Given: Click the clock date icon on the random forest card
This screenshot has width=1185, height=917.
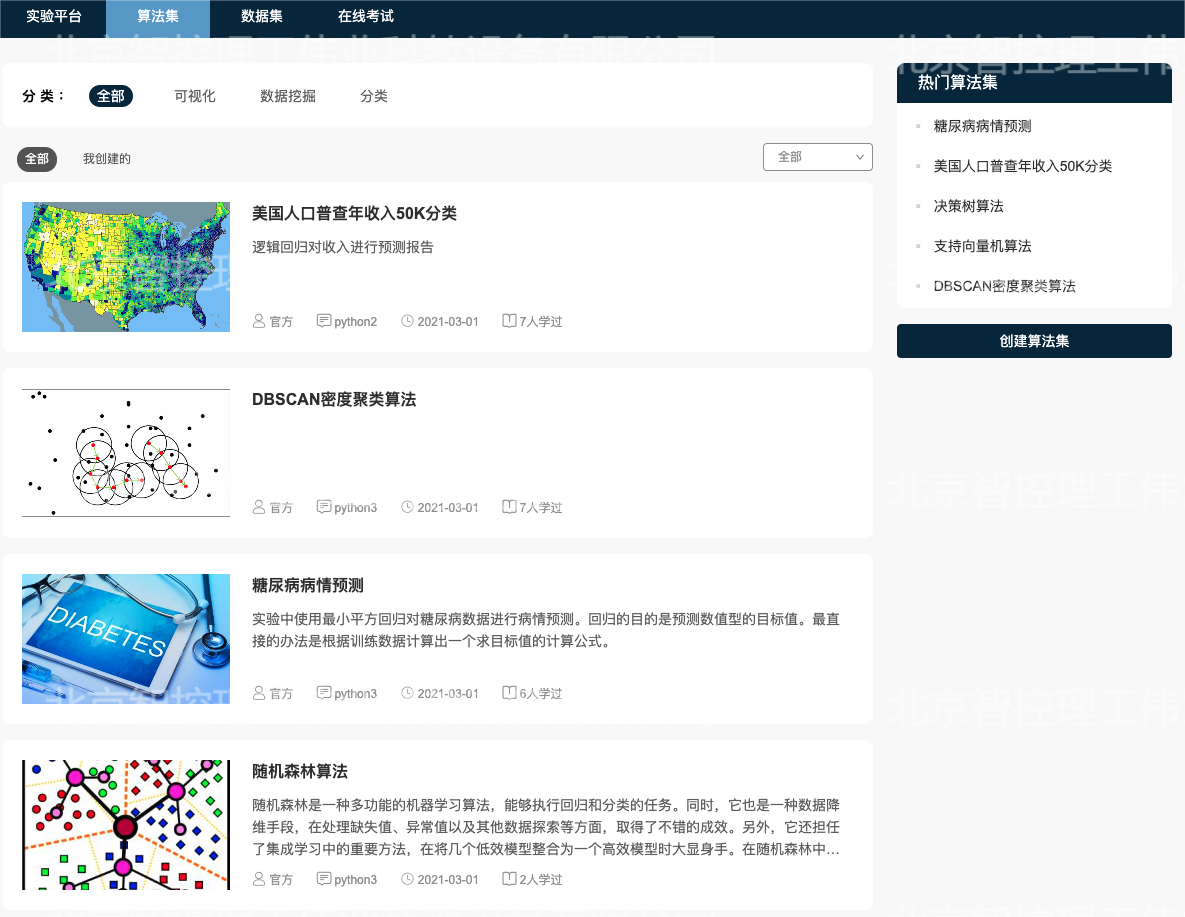Looking at the screenshot, I should [x=407, y=879].
